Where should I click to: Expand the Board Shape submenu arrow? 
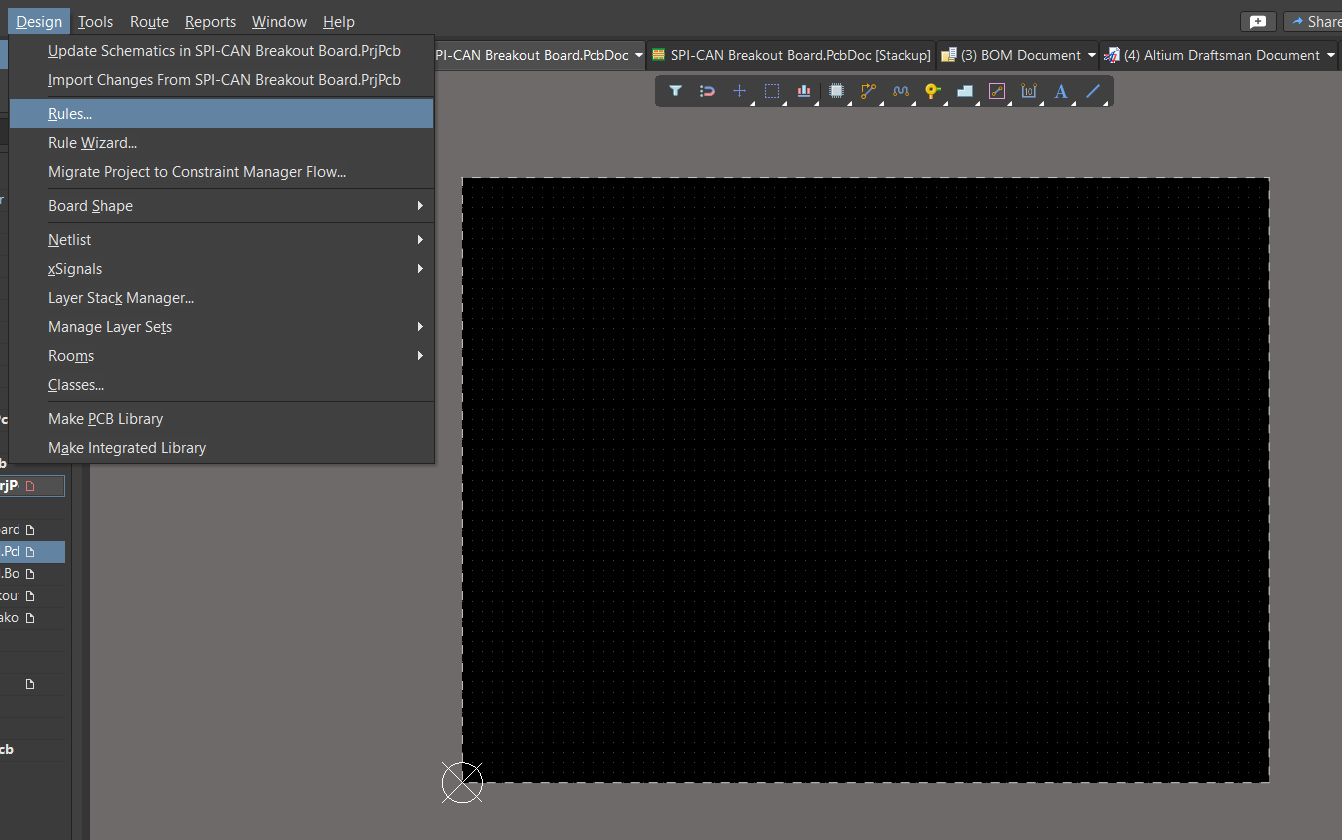tap(420, 206)
